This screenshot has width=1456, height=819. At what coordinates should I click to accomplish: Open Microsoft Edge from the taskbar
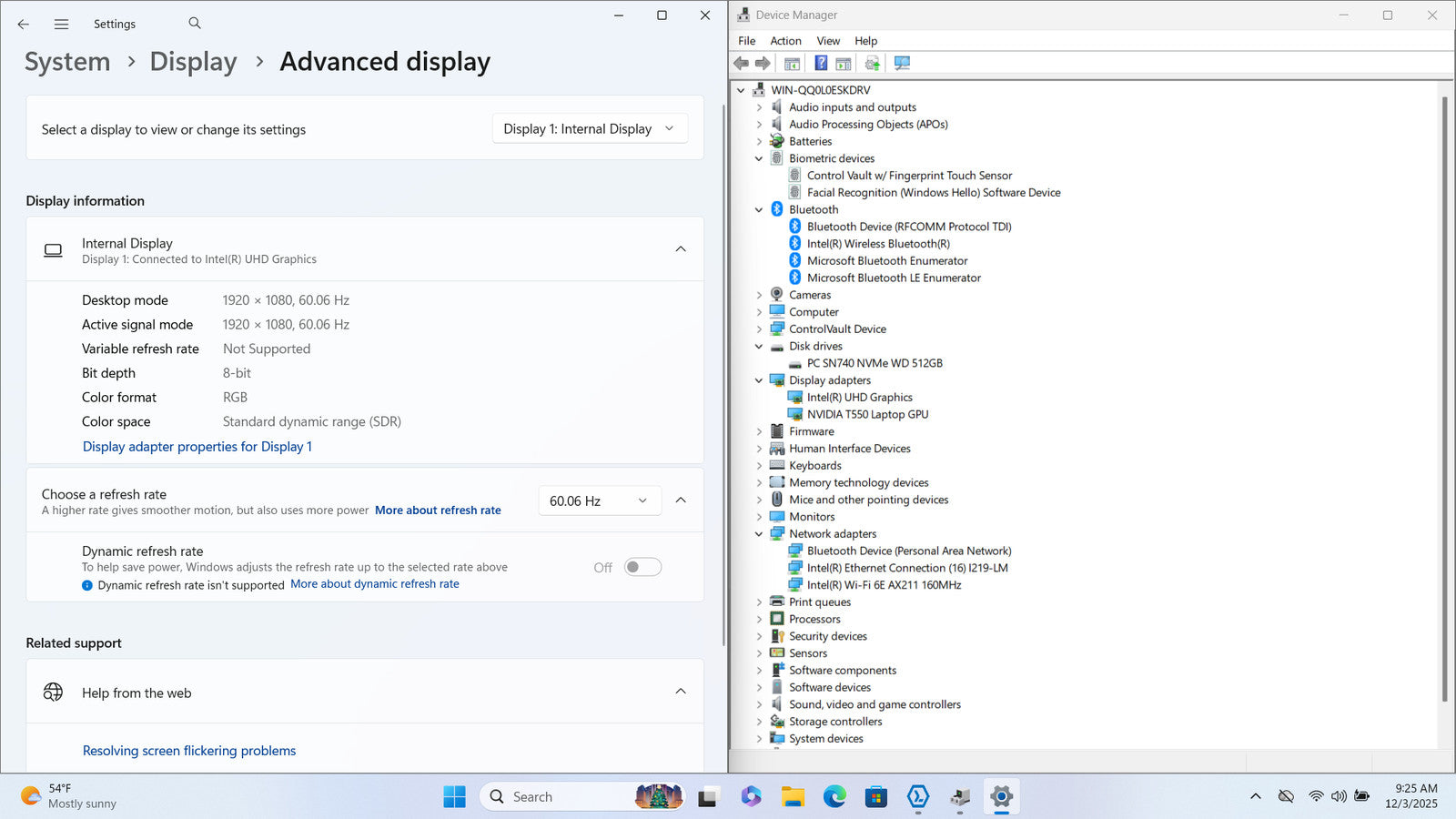[x=834, y=797]
